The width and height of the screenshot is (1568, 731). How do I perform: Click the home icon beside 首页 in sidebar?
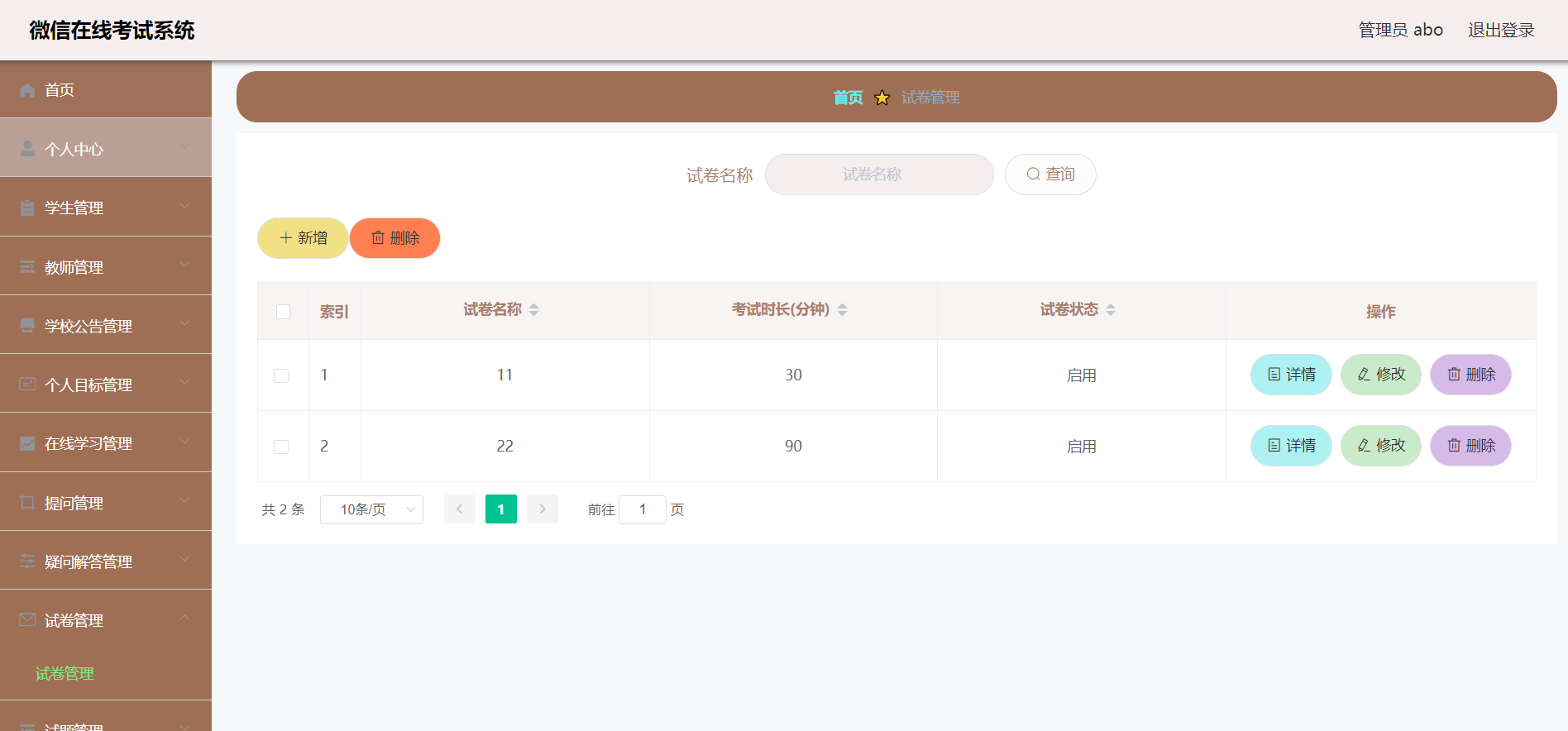(x=27, y=90)
